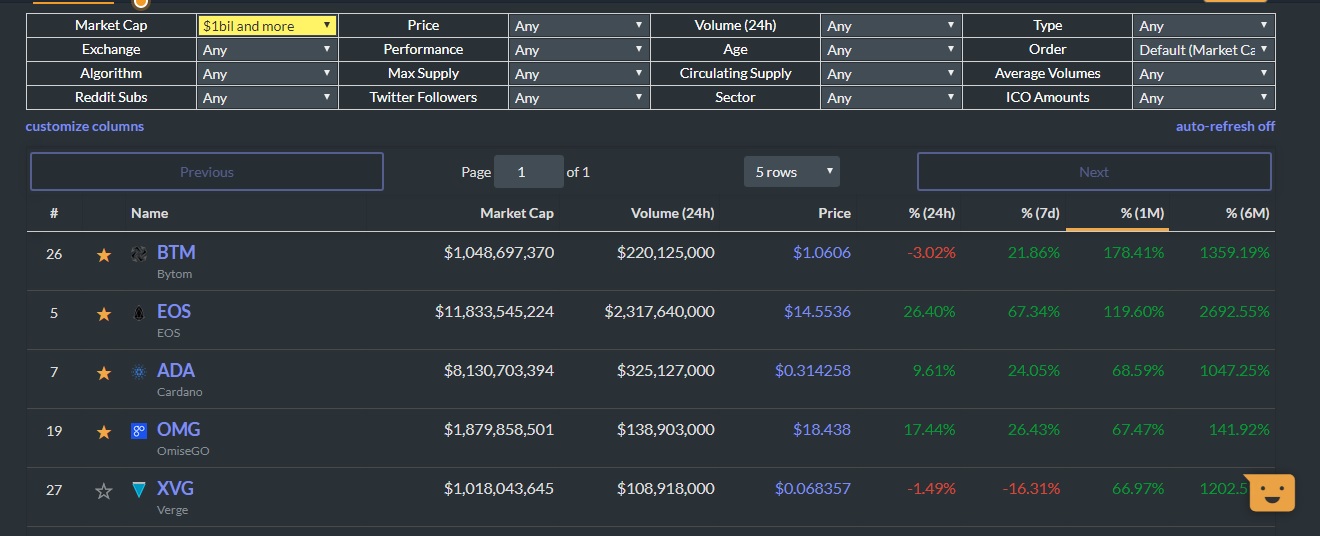Screen dimensions: 1320x536
Task: Select the 1359.19% six-month value
Action: tap(1235, 253)
